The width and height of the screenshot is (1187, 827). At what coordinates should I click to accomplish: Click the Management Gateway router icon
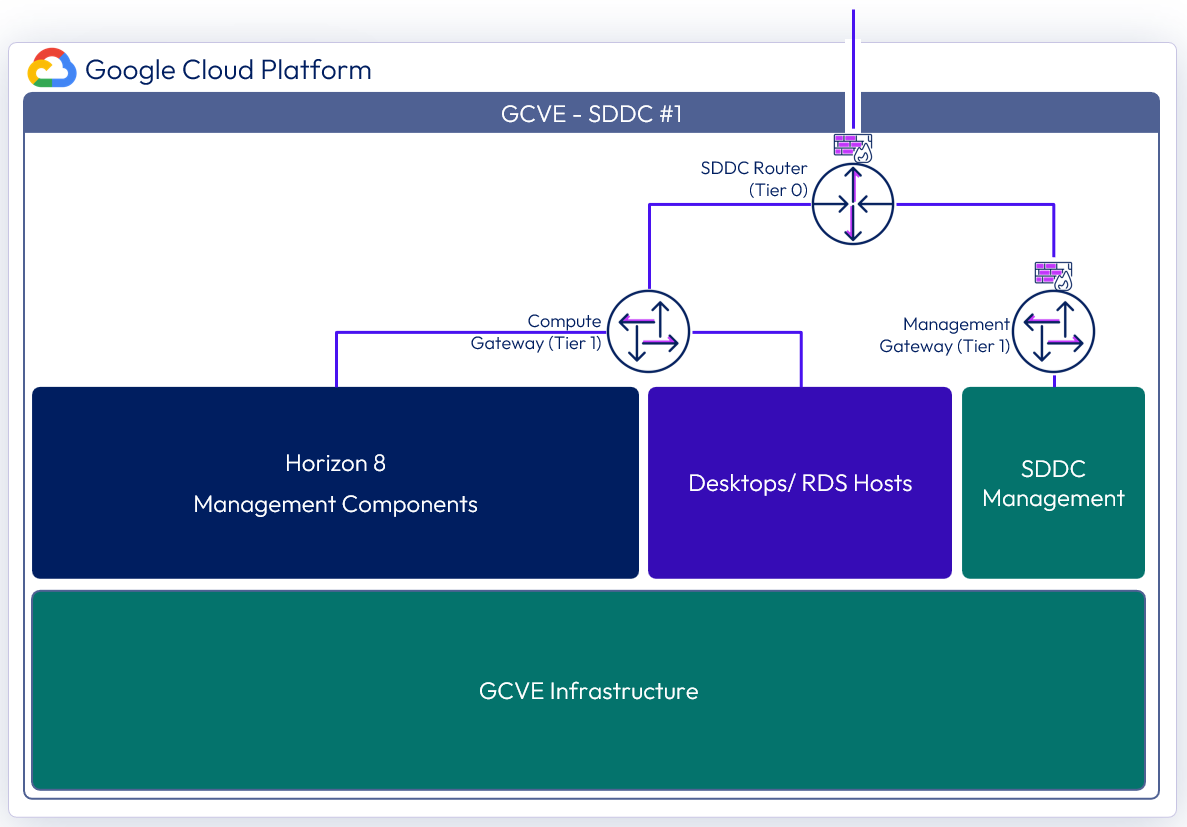(x=1054, y=331)
